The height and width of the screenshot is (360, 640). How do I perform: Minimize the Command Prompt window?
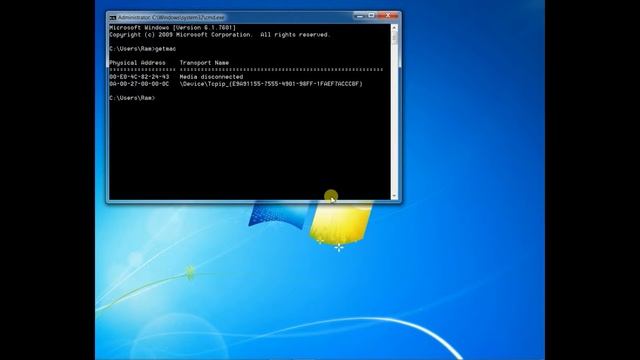[x=360, y=16]
